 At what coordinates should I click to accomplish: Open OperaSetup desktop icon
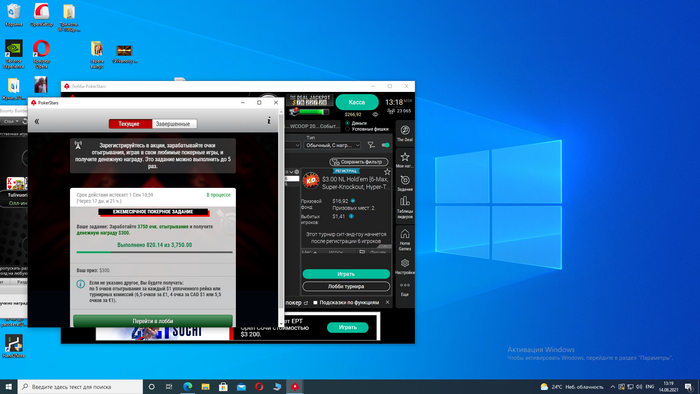tap(42, 15)
